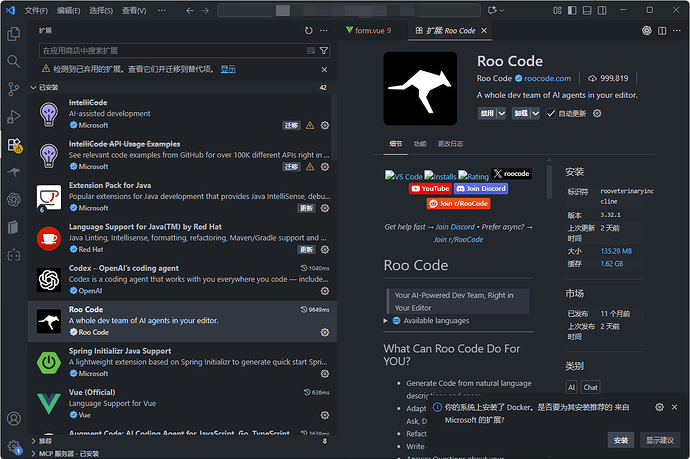Toggle primary side bar layout button
Image resolution: width=690 pixels, height=459 pixels.
click(x=572, y=10)
